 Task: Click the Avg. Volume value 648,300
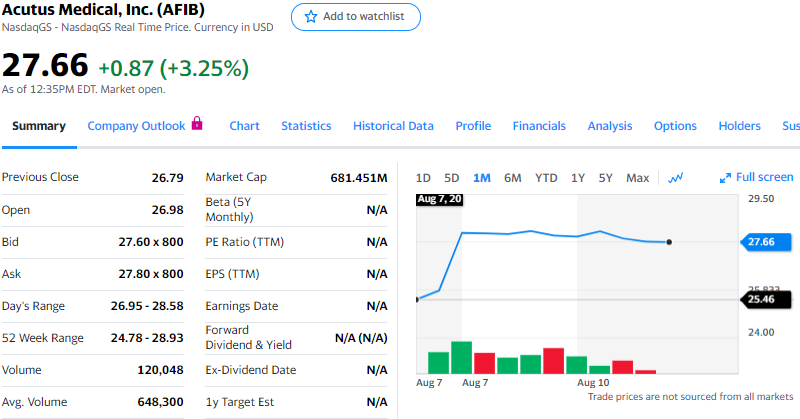pos(160,402)
